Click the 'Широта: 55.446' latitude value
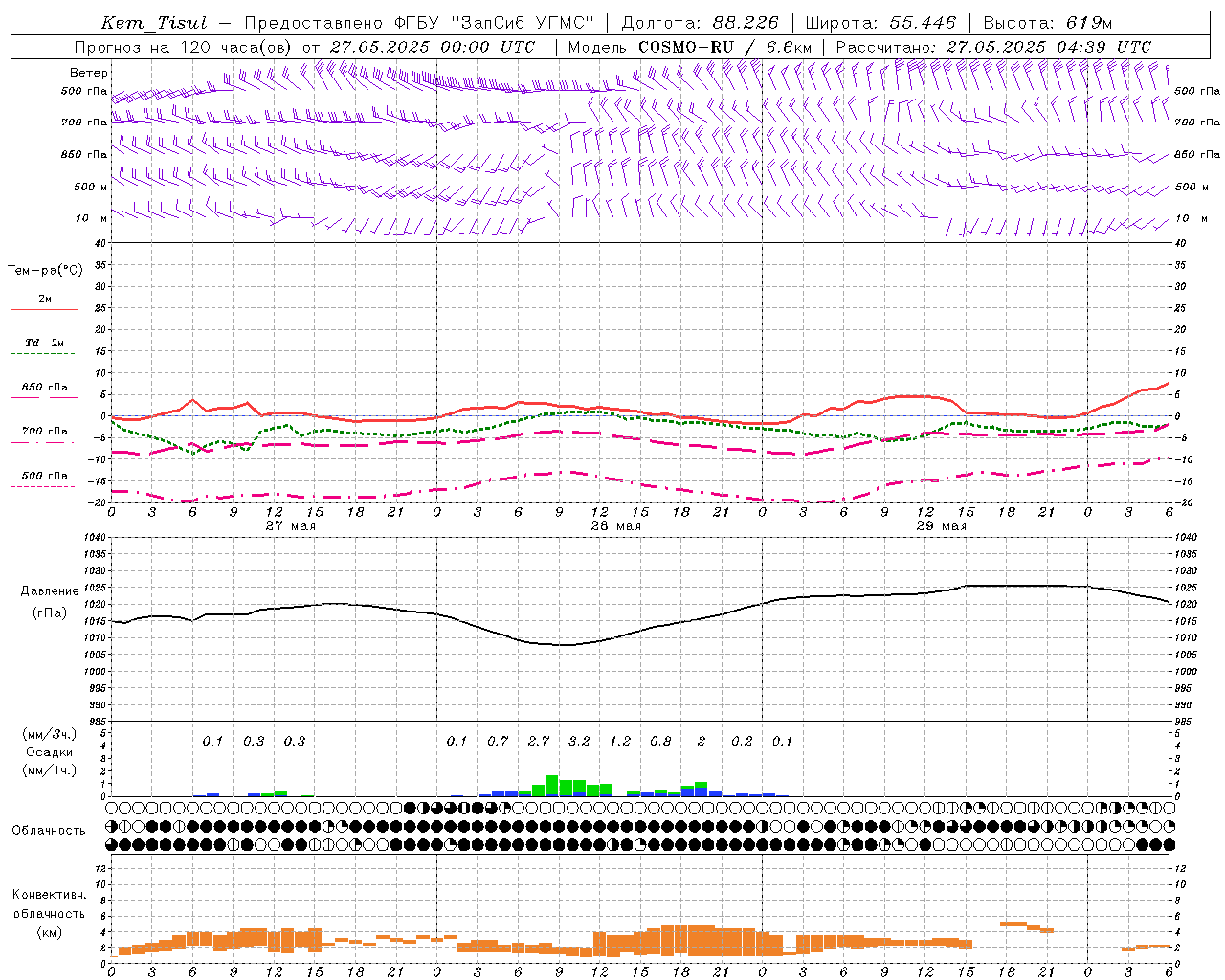 point(880,23)
